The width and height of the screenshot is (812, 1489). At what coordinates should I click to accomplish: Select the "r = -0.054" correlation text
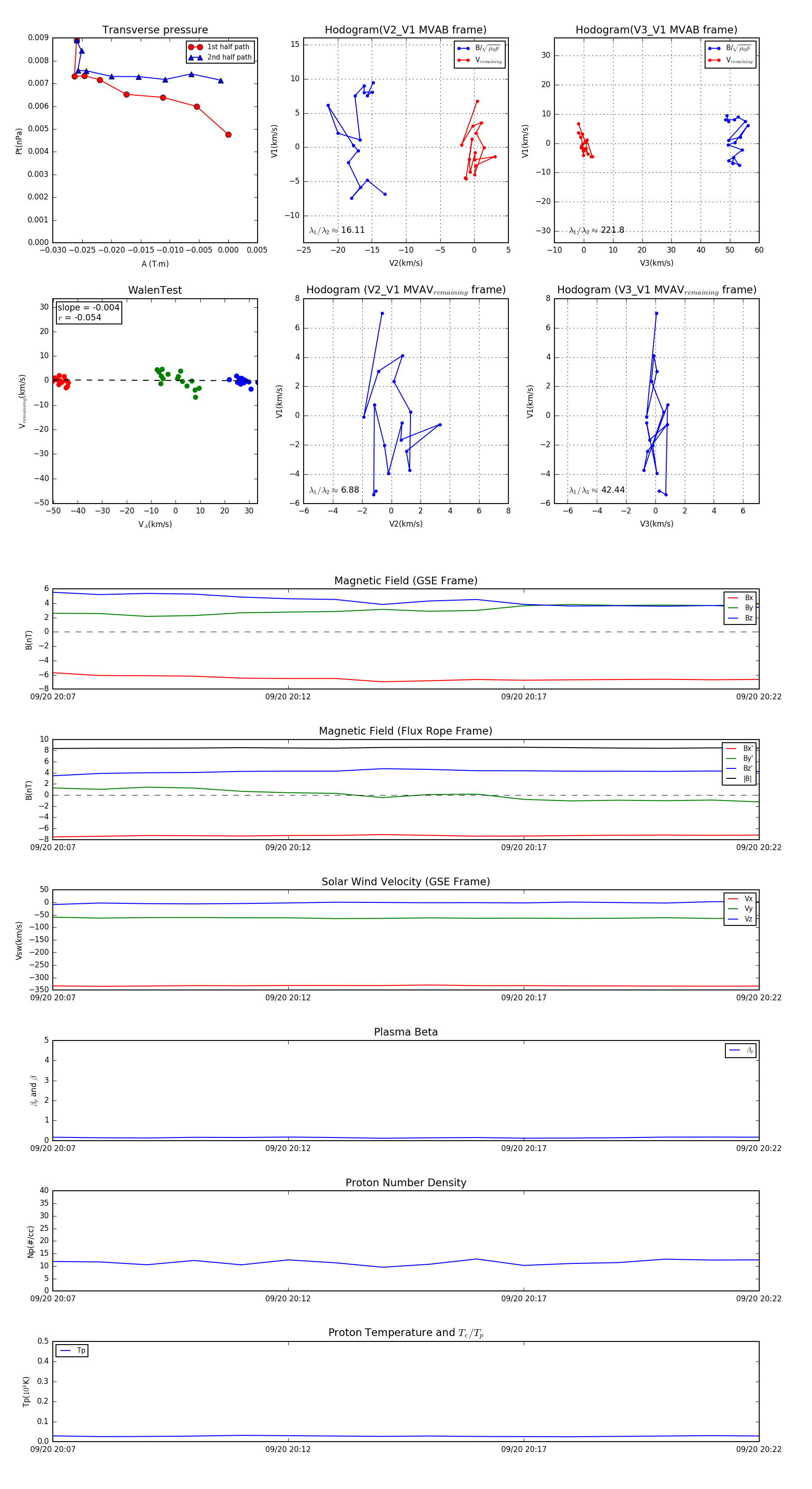pyautogui.click(x=79, y=317)
